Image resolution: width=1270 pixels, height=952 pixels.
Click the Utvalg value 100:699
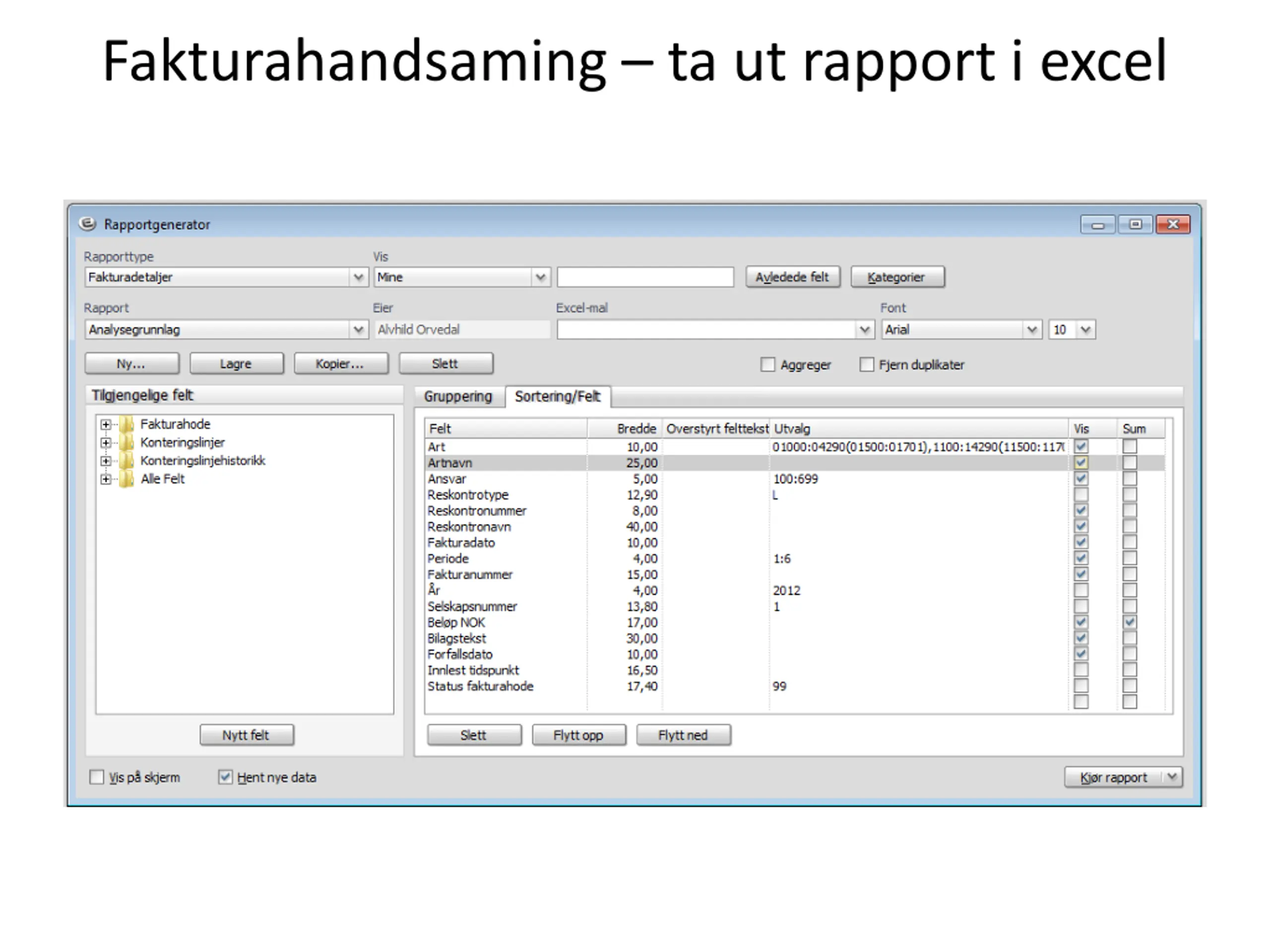[796, 478]
